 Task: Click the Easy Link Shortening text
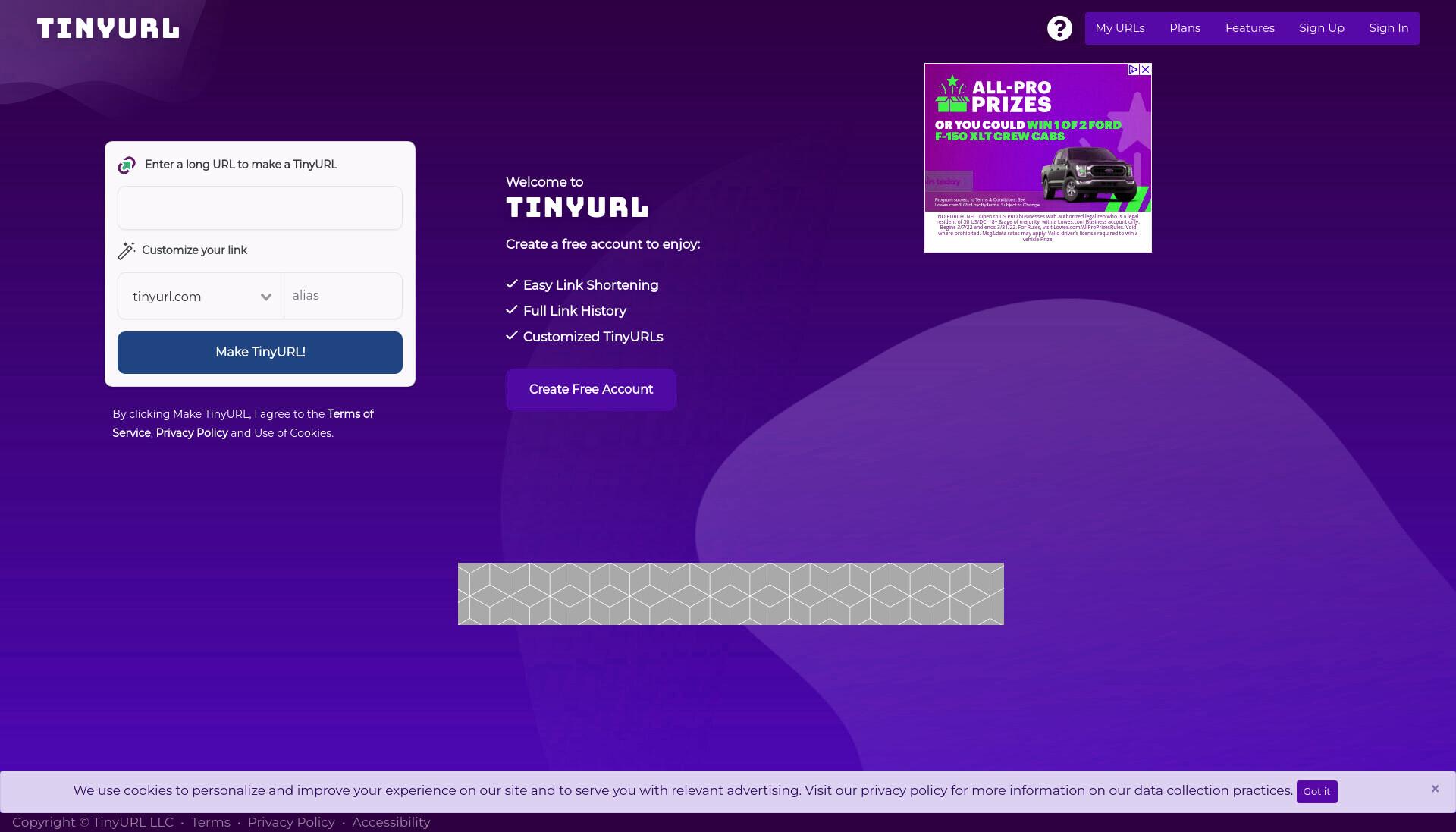(591, 285)
